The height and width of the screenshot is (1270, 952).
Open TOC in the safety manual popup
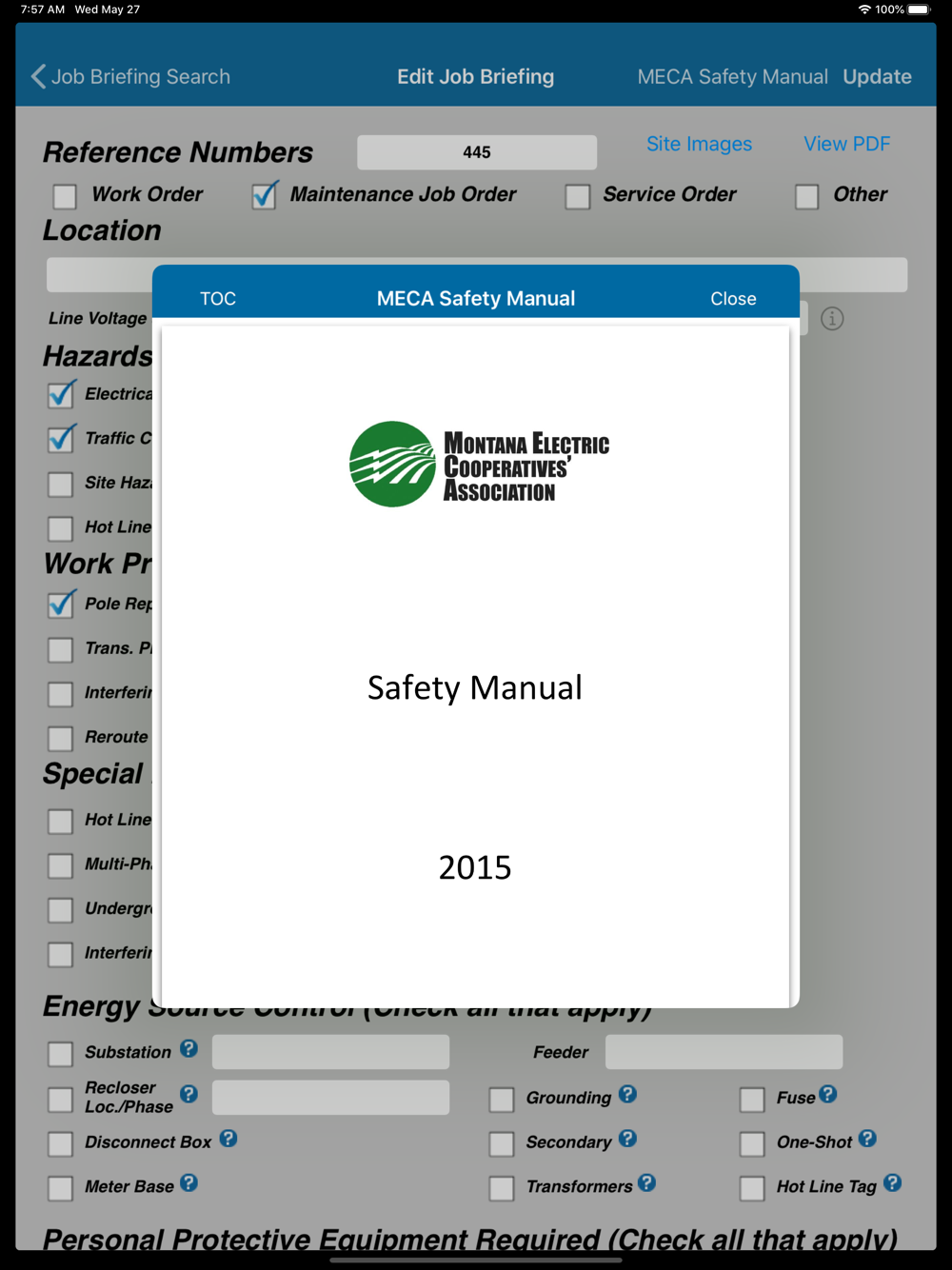pos(218,298)
